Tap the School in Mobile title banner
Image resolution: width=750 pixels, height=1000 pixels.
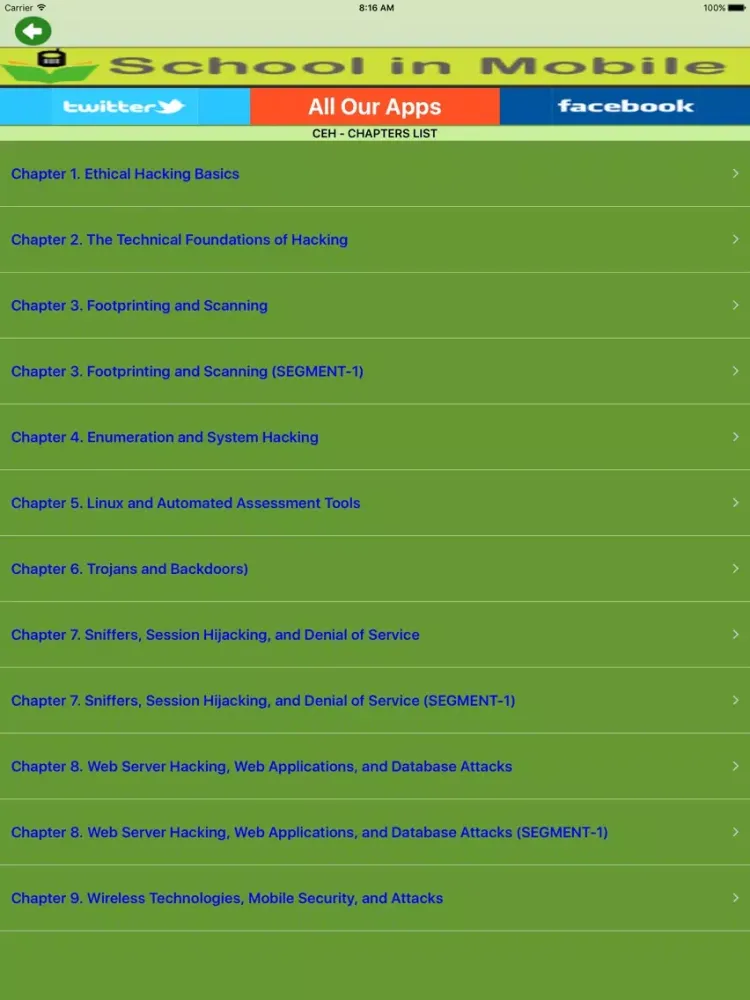375,66
